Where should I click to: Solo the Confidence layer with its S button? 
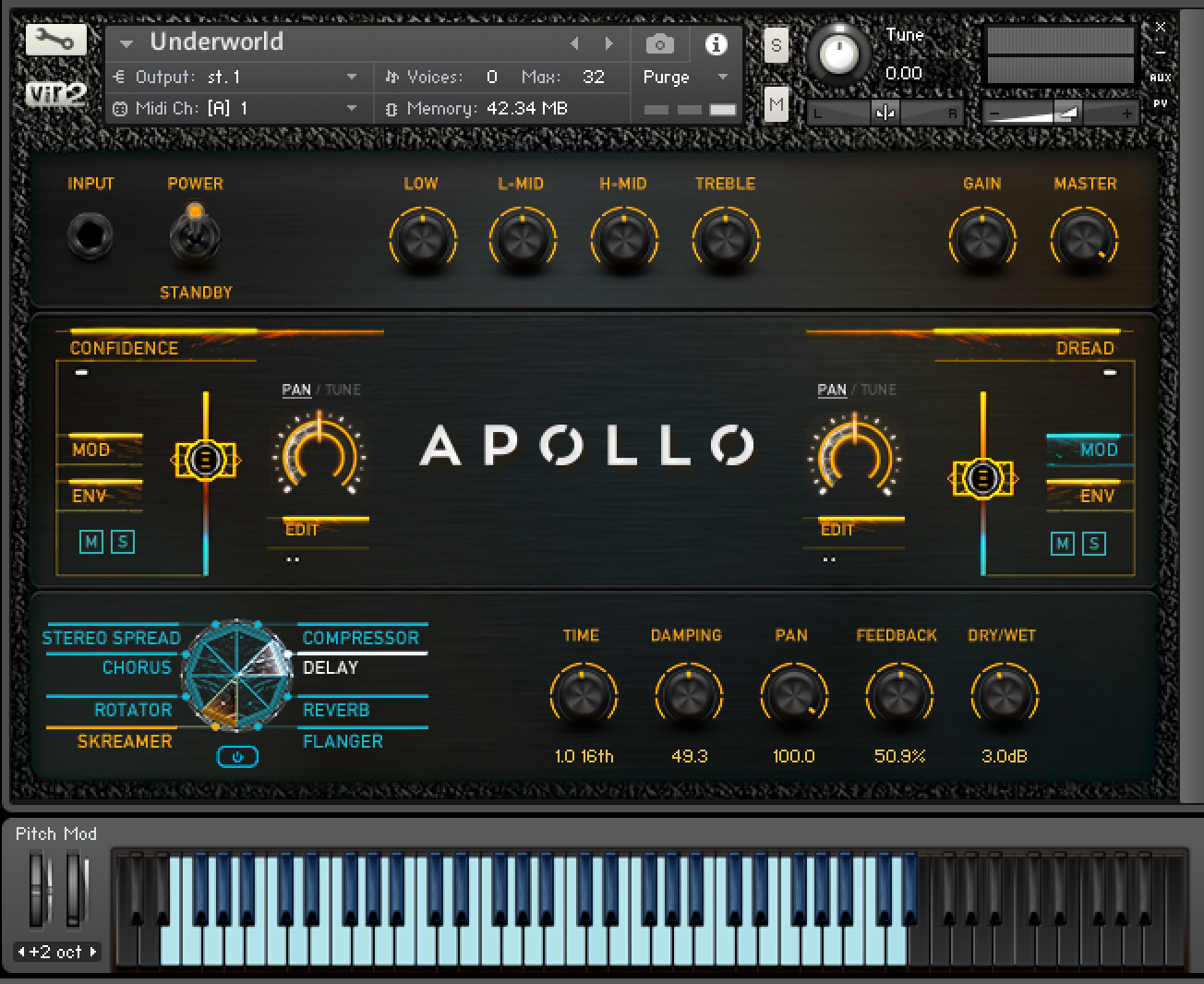coord(122,543)
